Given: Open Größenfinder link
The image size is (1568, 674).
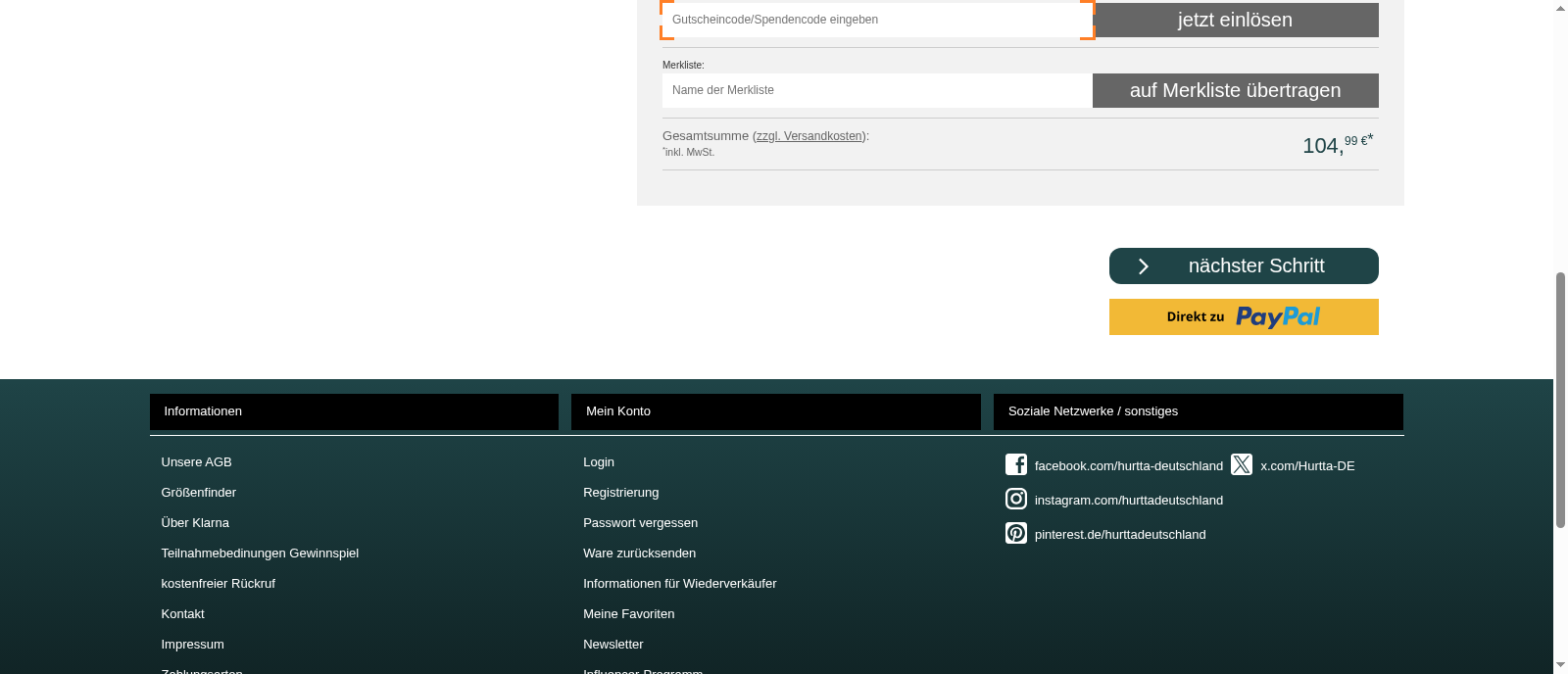Looking at the screenshot, I should tap(199, 493).
